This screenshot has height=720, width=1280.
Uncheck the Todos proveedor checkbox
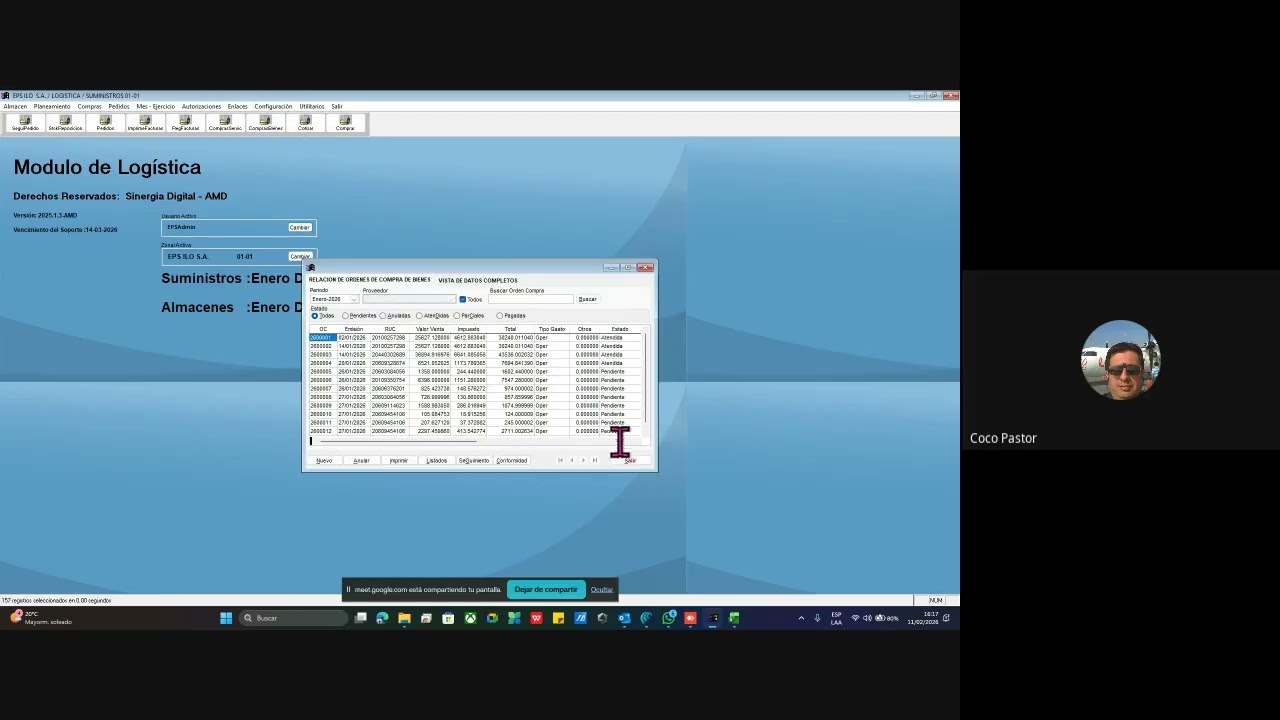(462, 299)
